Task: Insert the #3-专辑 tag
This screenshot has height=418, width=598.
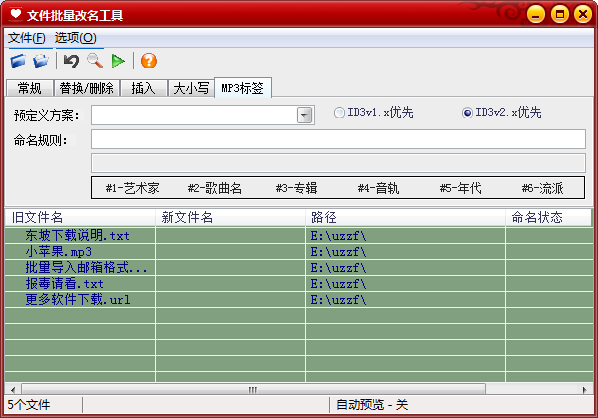Action: tap(296, 188)
